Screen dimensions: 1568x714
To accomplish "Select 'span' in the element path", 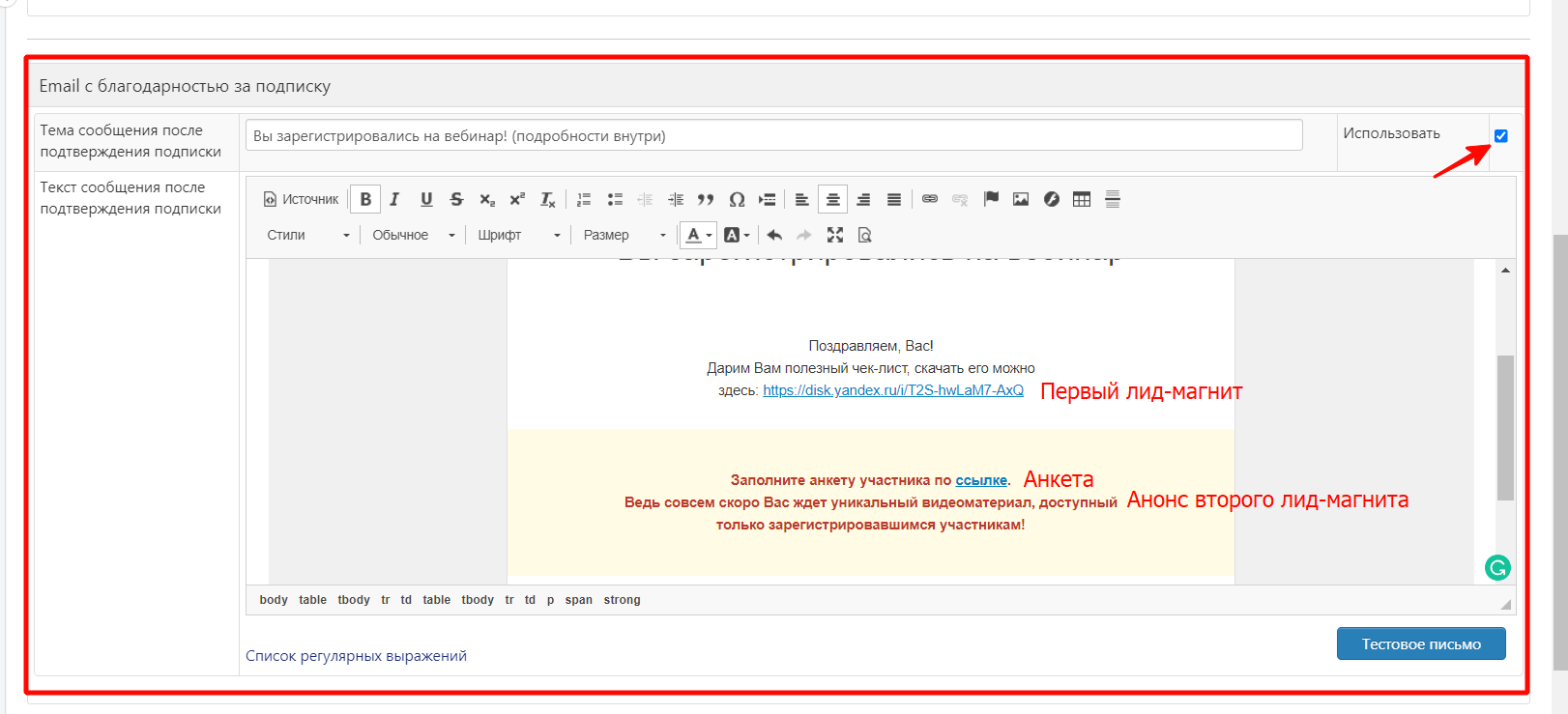I will pos(579,600).
